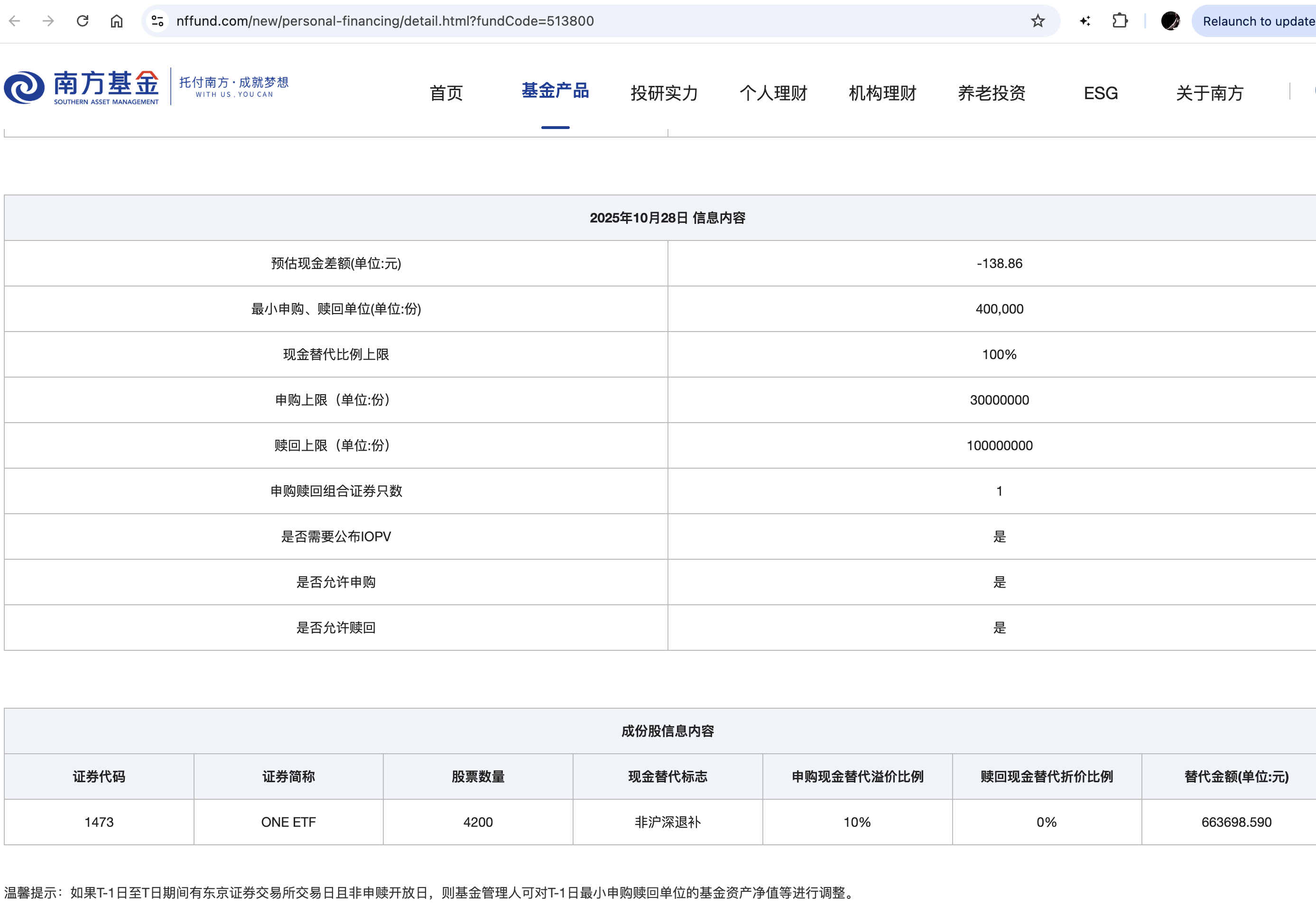This screenshot has width=1316, height=906.
Task: Click Relaunch to update button
Action: tap(1258, 21)
